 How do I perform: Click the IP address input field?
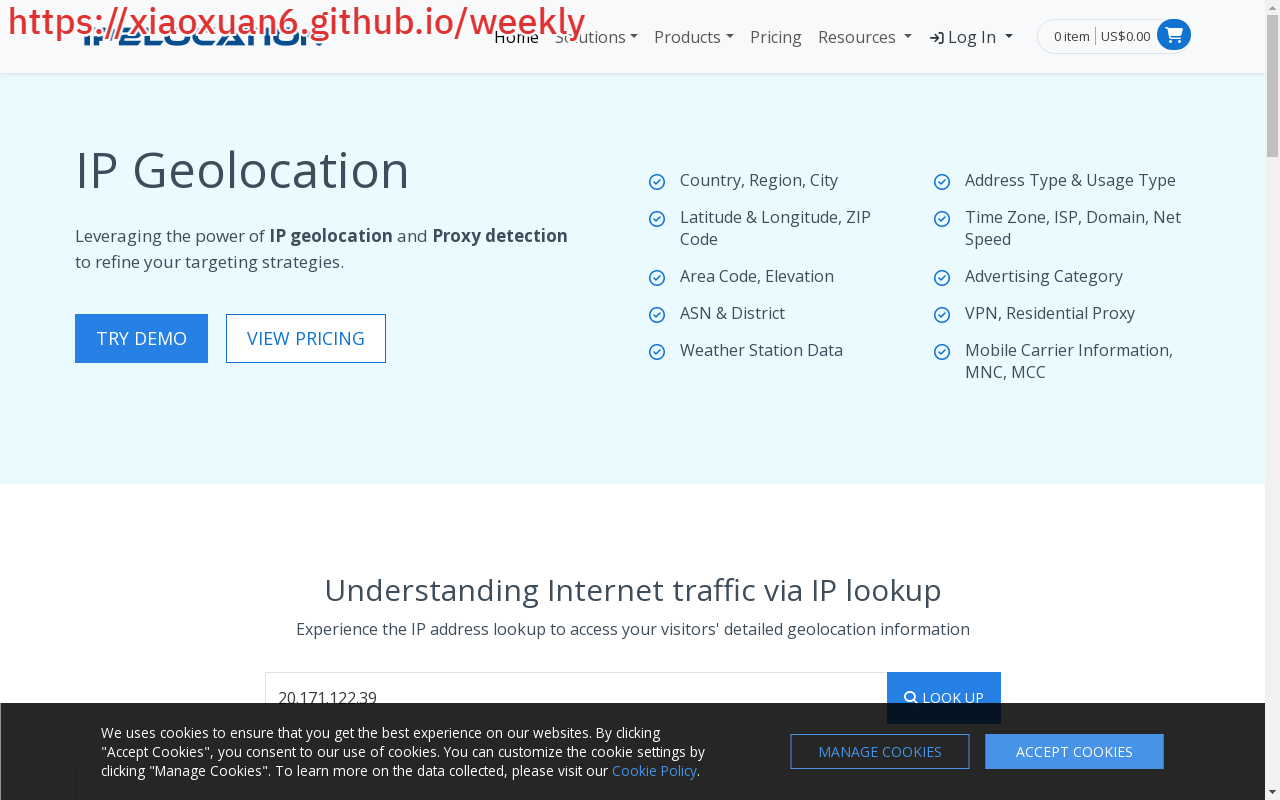tap(575, 690)
